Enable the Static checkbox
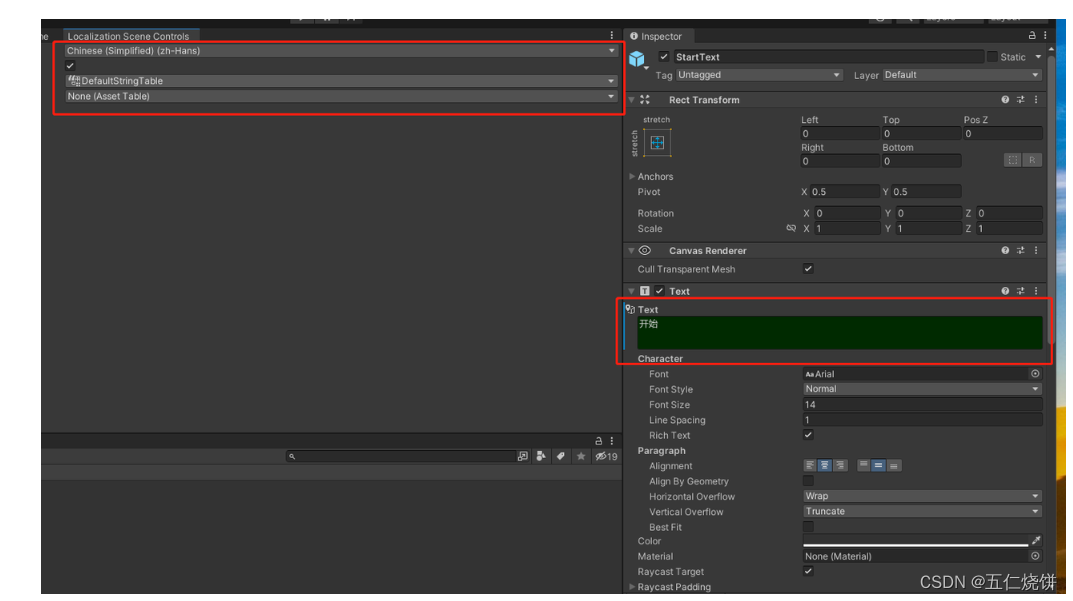Viewport: 1073px width, 601px height. coord(992,57)
